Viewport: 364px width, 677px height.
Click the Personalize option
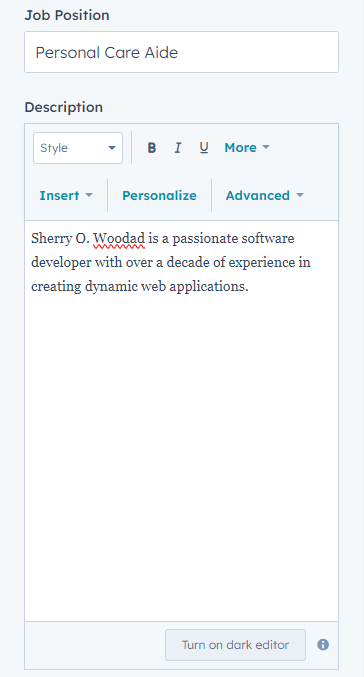159,196
